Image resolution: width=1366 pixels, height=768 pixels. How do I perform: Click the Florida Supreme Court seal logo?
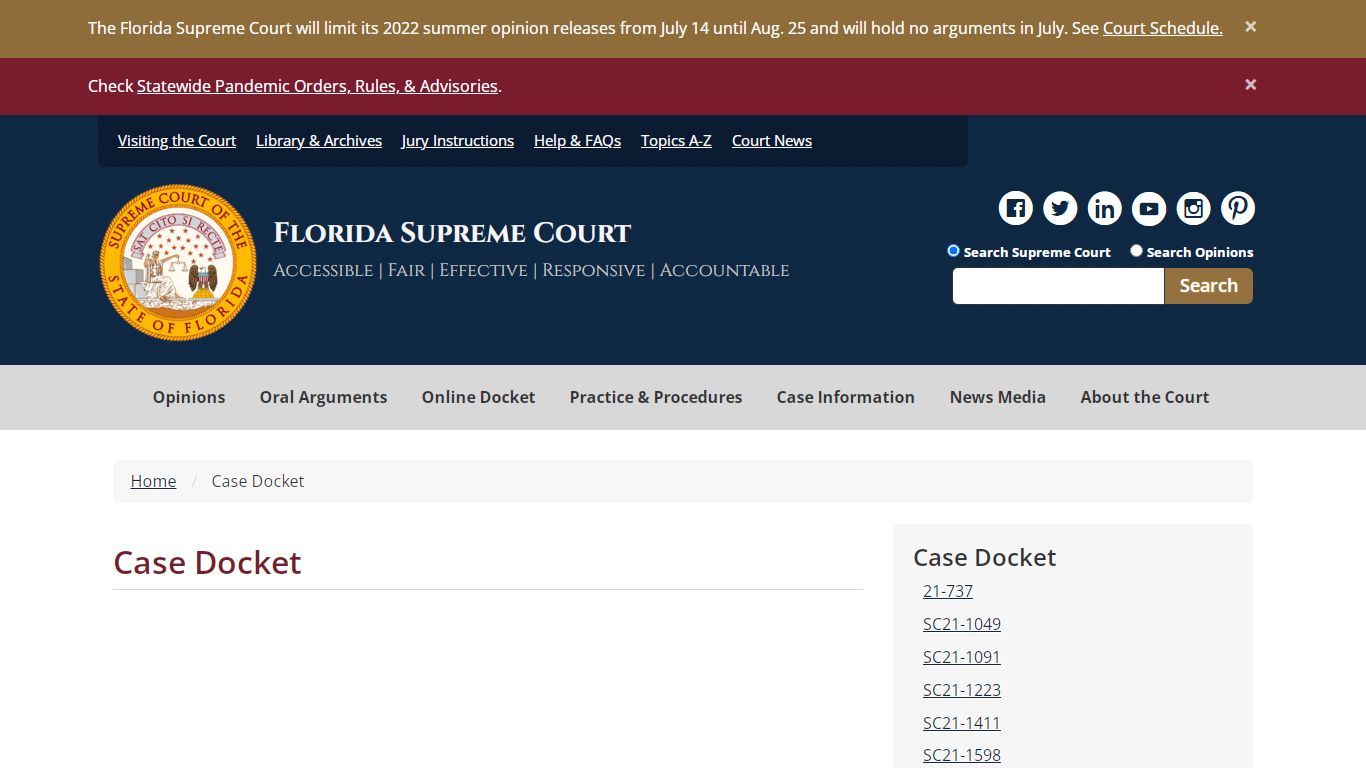coord(178,262)
